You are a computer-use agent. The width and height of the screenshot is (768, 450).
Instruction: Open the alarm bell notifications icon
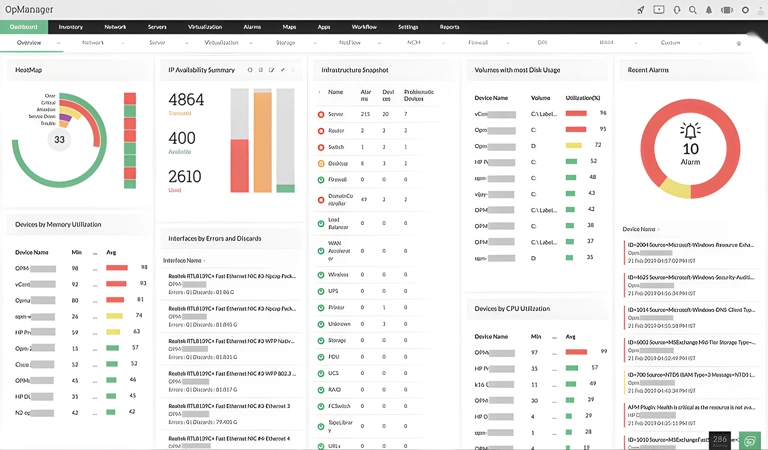point(709,10)
